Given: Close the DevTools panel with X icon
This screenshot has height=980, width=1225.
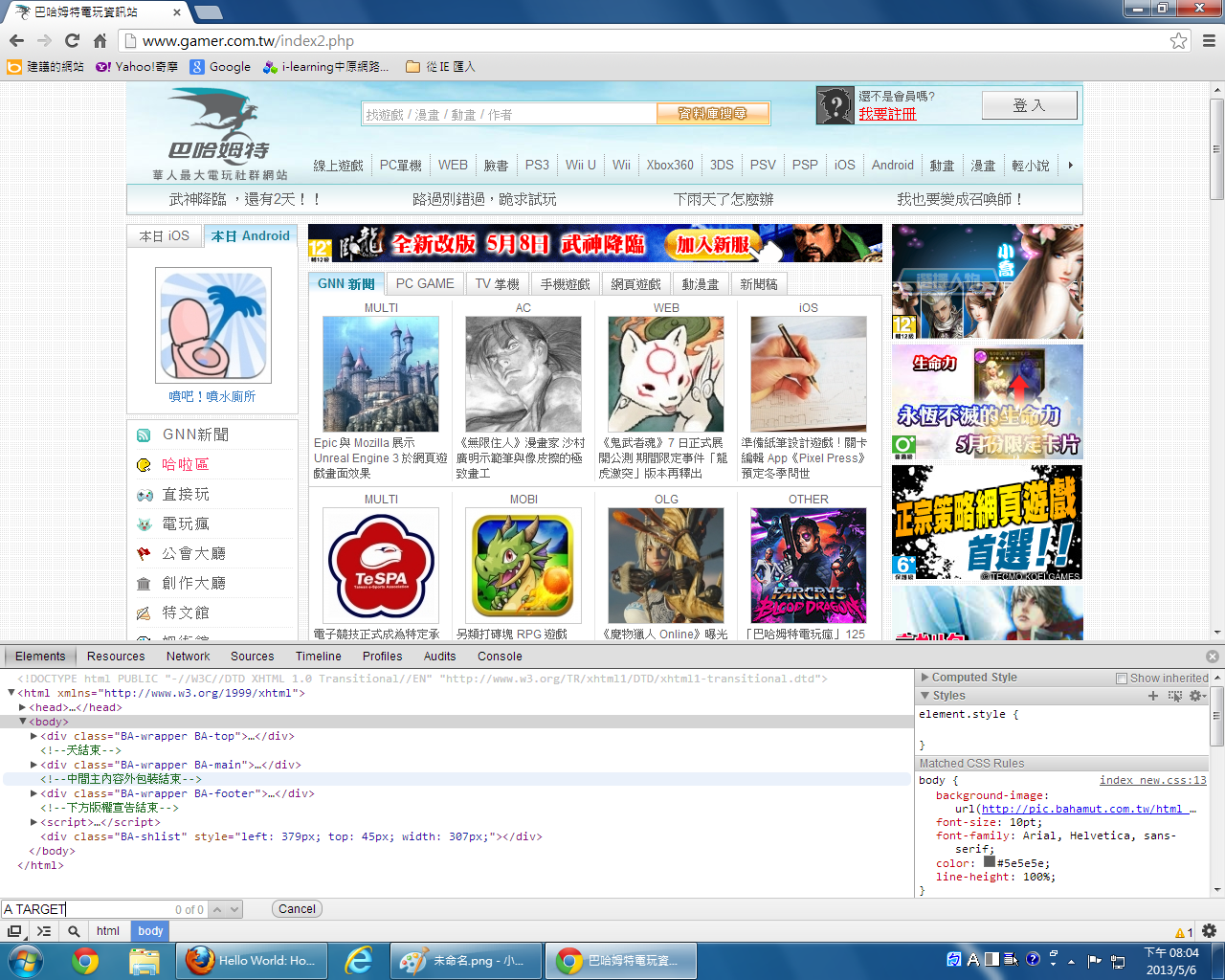Looking at the screenshot, I should pos(1213,657).
